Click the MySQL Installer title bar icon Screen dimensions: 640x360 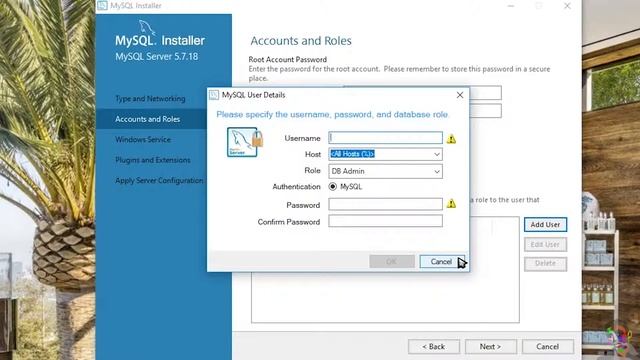pos(102,5)
